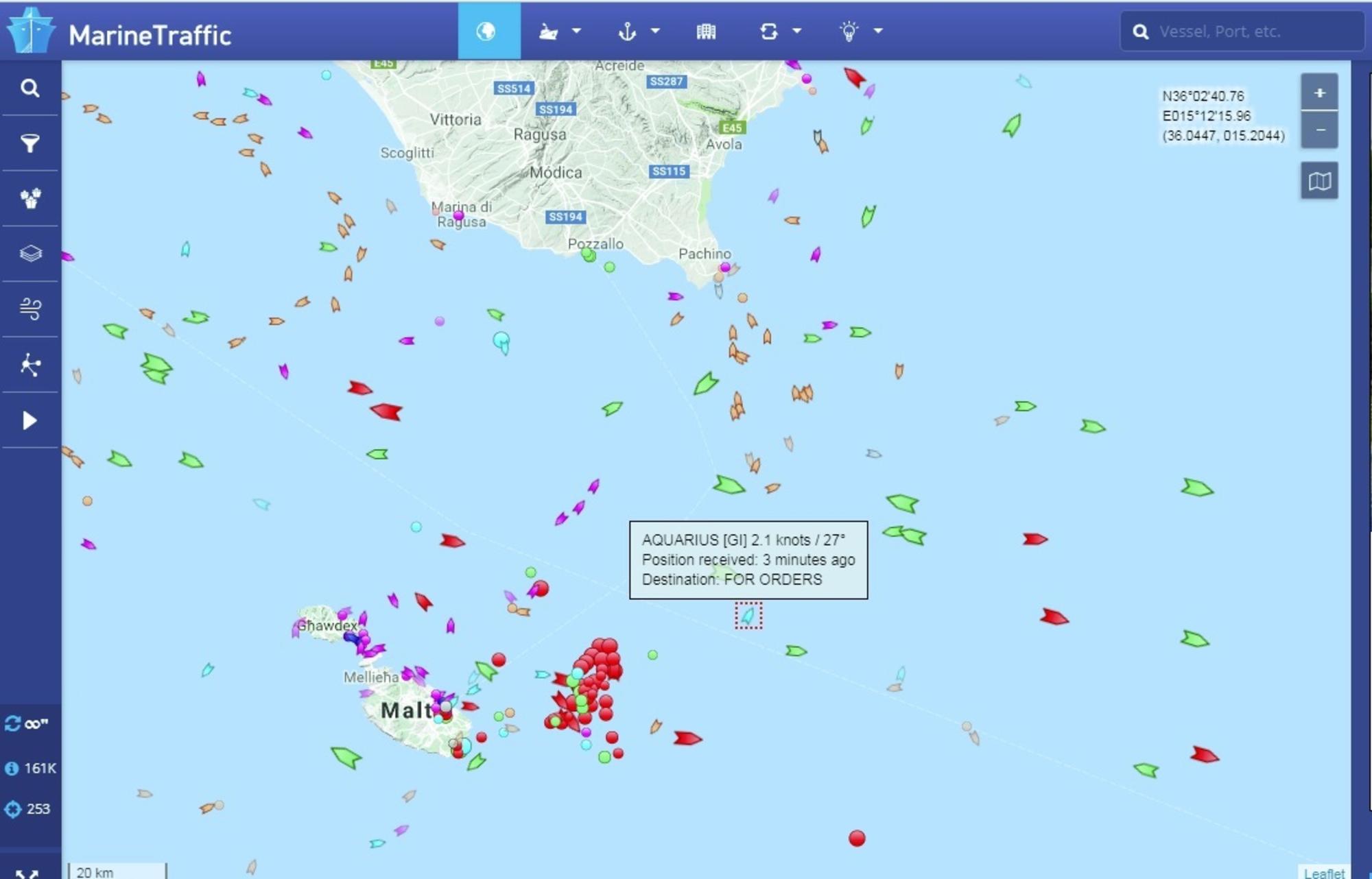The width and height of the screenshot is (1372, 879).
Task: Click the SS115 road shield
Action: 669,171
